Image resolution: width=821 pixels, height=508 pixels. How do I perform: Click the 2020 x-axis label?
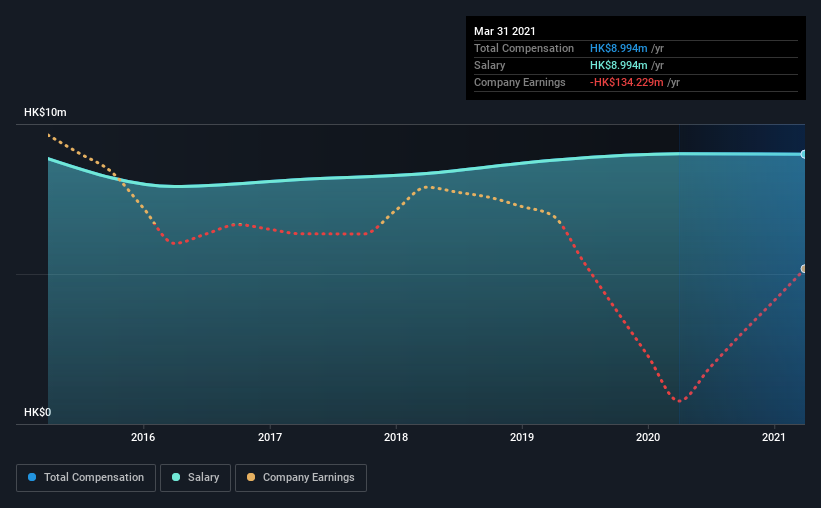[x=648, y=437]
